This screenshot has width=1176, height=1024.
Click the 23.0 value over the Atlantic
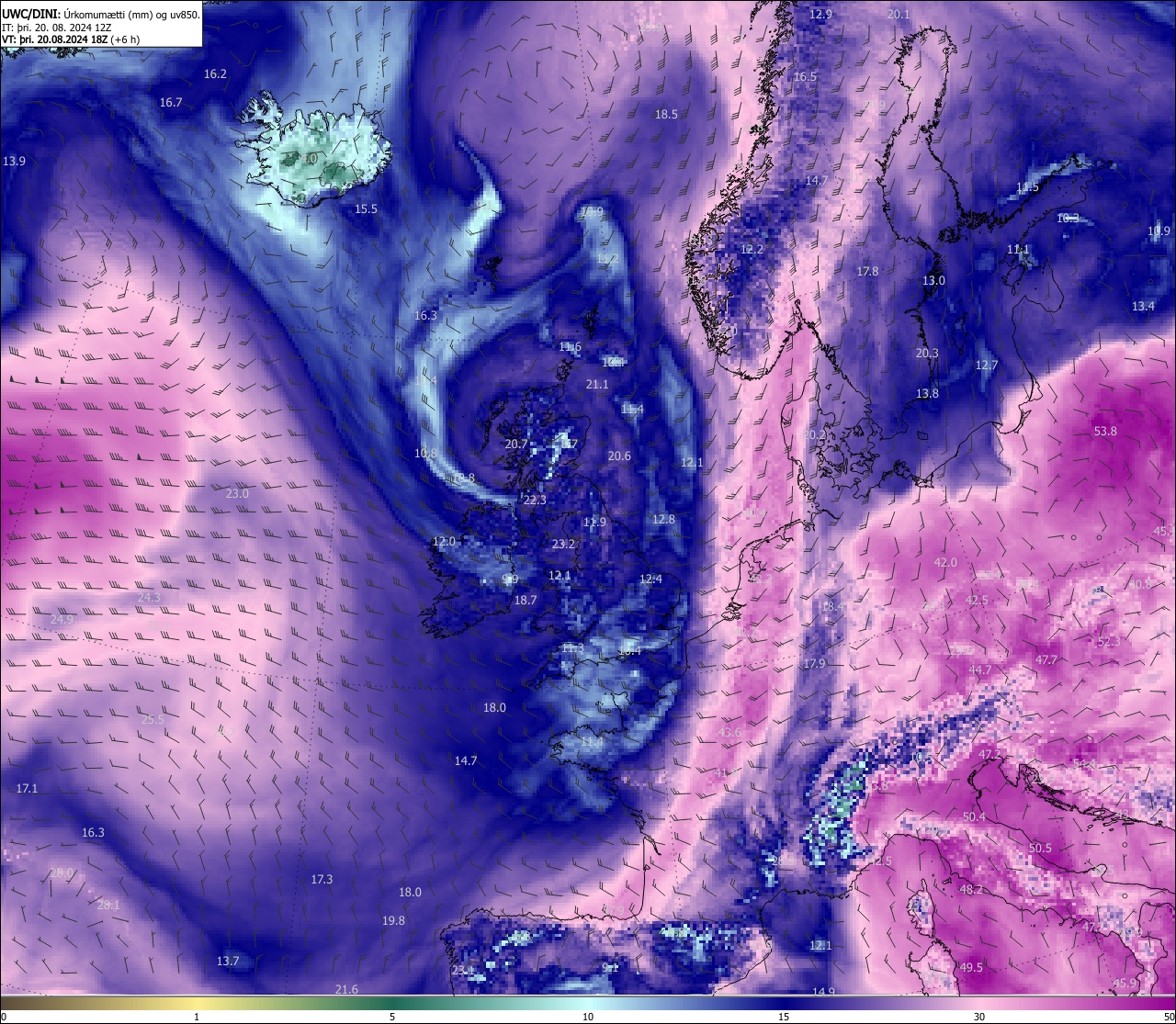pyautogui.click(x=237, y=493)
